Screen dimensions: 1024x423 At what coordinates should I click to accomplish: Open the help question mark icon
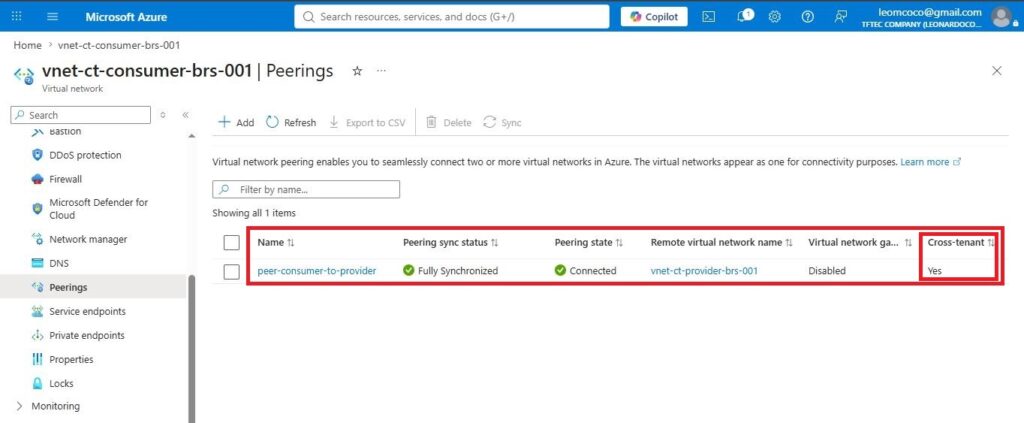(x=807, y=17)
